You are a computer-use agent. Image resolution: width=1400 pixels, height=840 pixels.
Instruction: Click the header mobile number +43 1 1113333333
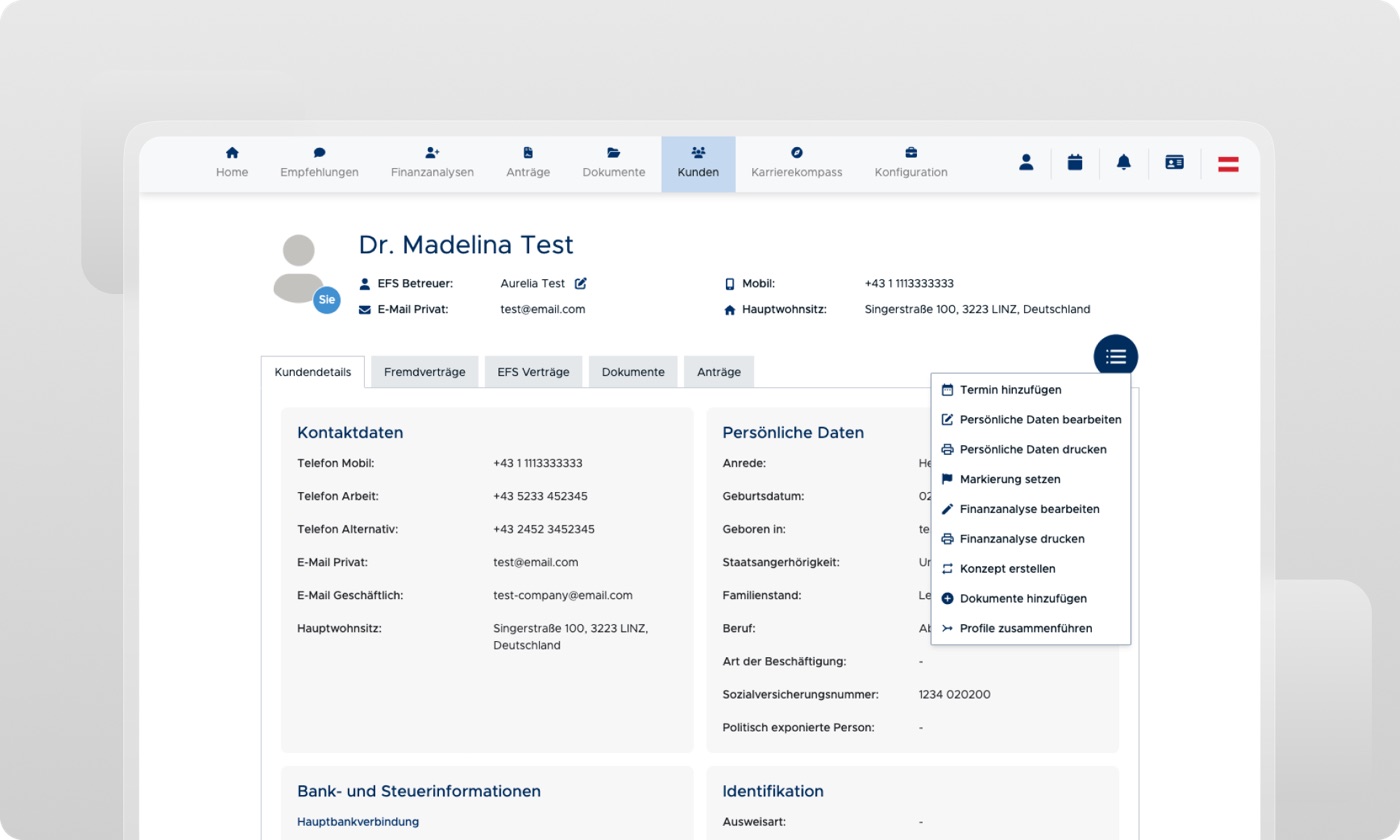click(909, 284)
